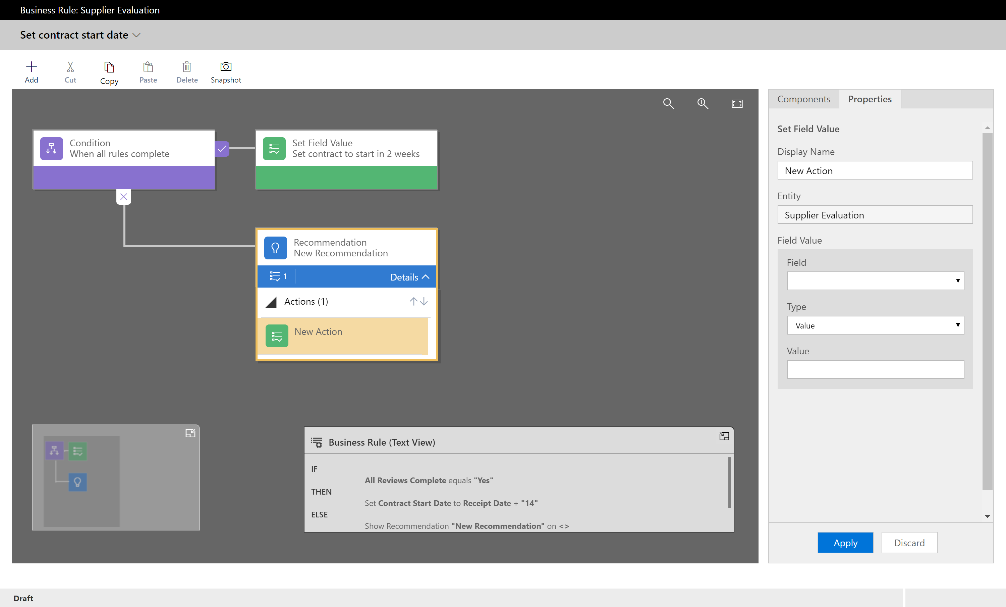
Task: Open the Type dropdown showing Value
Action: pos(875,325)
